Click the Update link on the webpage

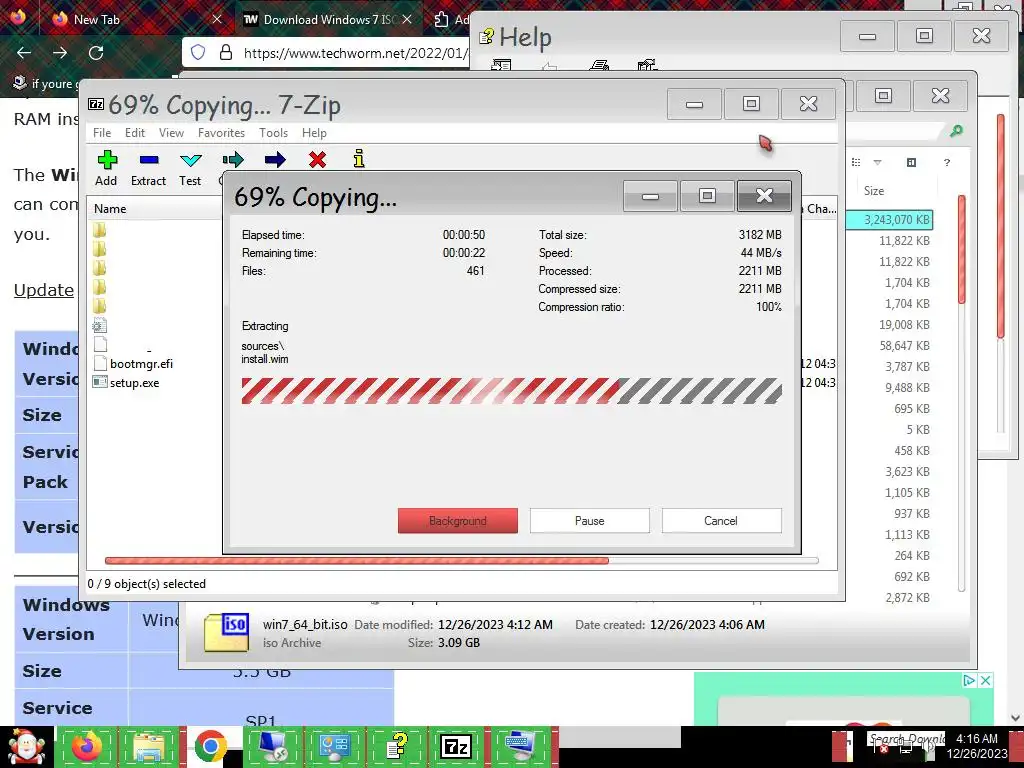[44, 290]
